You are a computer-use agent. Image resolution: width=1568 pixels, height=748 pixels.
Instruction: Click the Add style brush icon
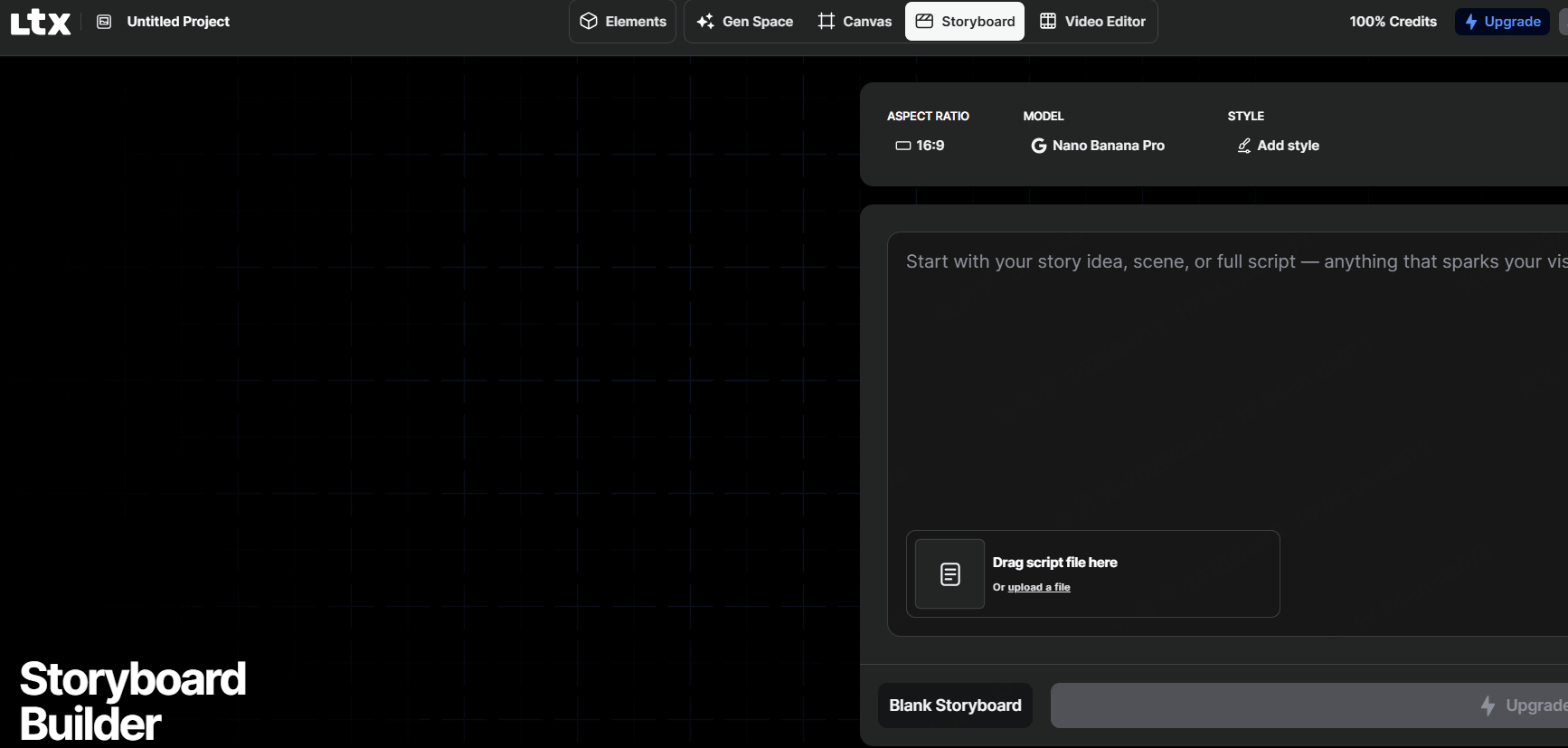tap(1244, 146)
